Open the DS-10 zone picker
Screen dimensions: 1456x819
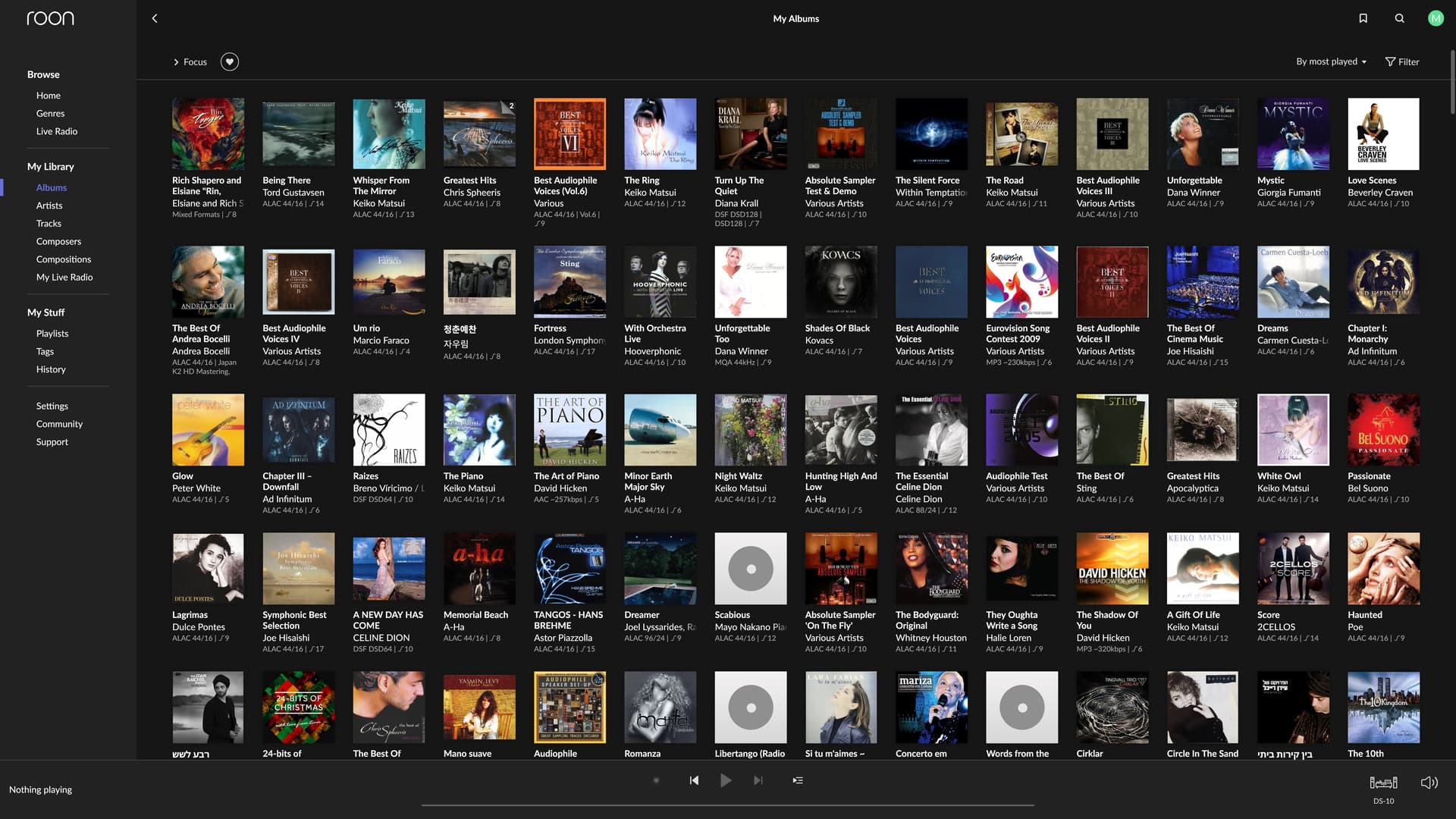pyautogui.click(x=1383, y=789)
